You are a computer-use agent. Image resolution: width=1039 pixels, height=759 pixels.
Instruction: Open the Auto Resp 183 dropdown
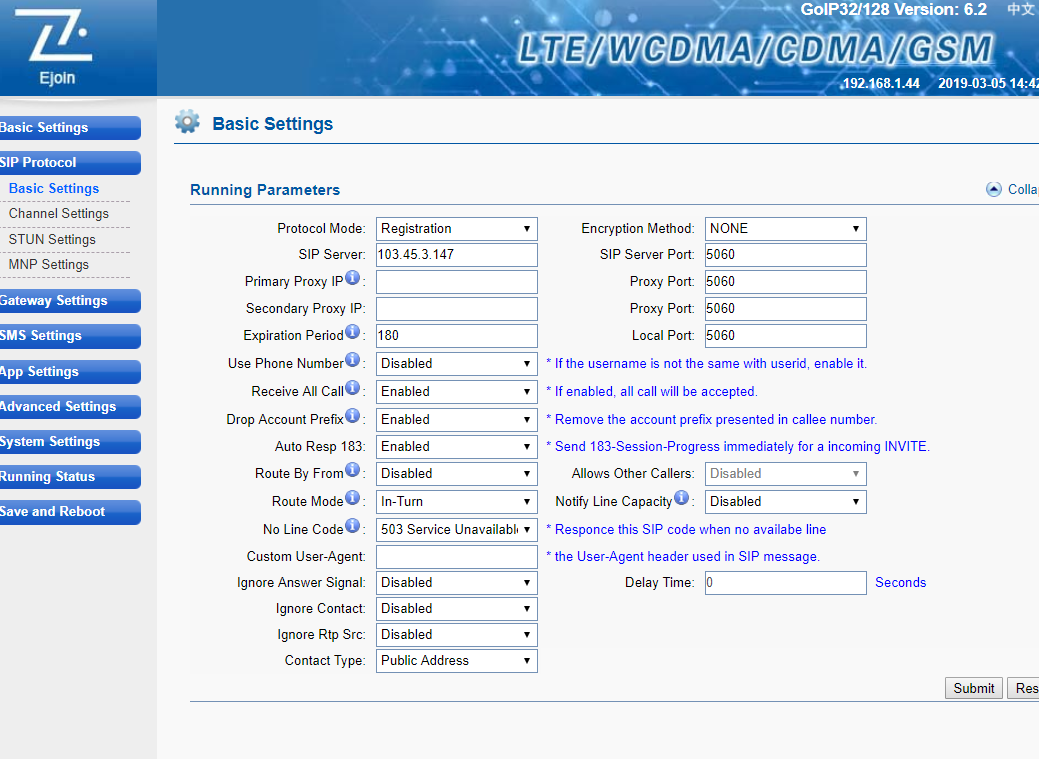pos(456,447)
